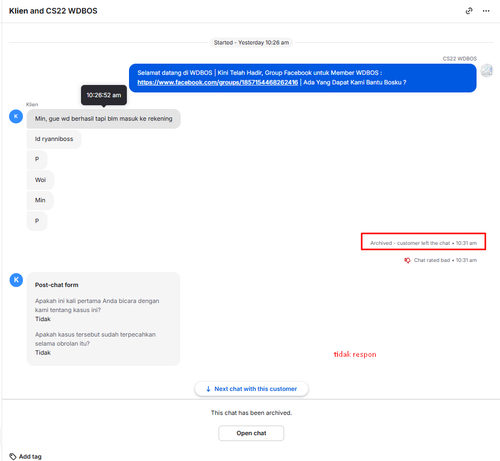The height and width of the screenshot is (461, 500).
Task: Go to Next chat with this customer
Action: coord(251,389)
